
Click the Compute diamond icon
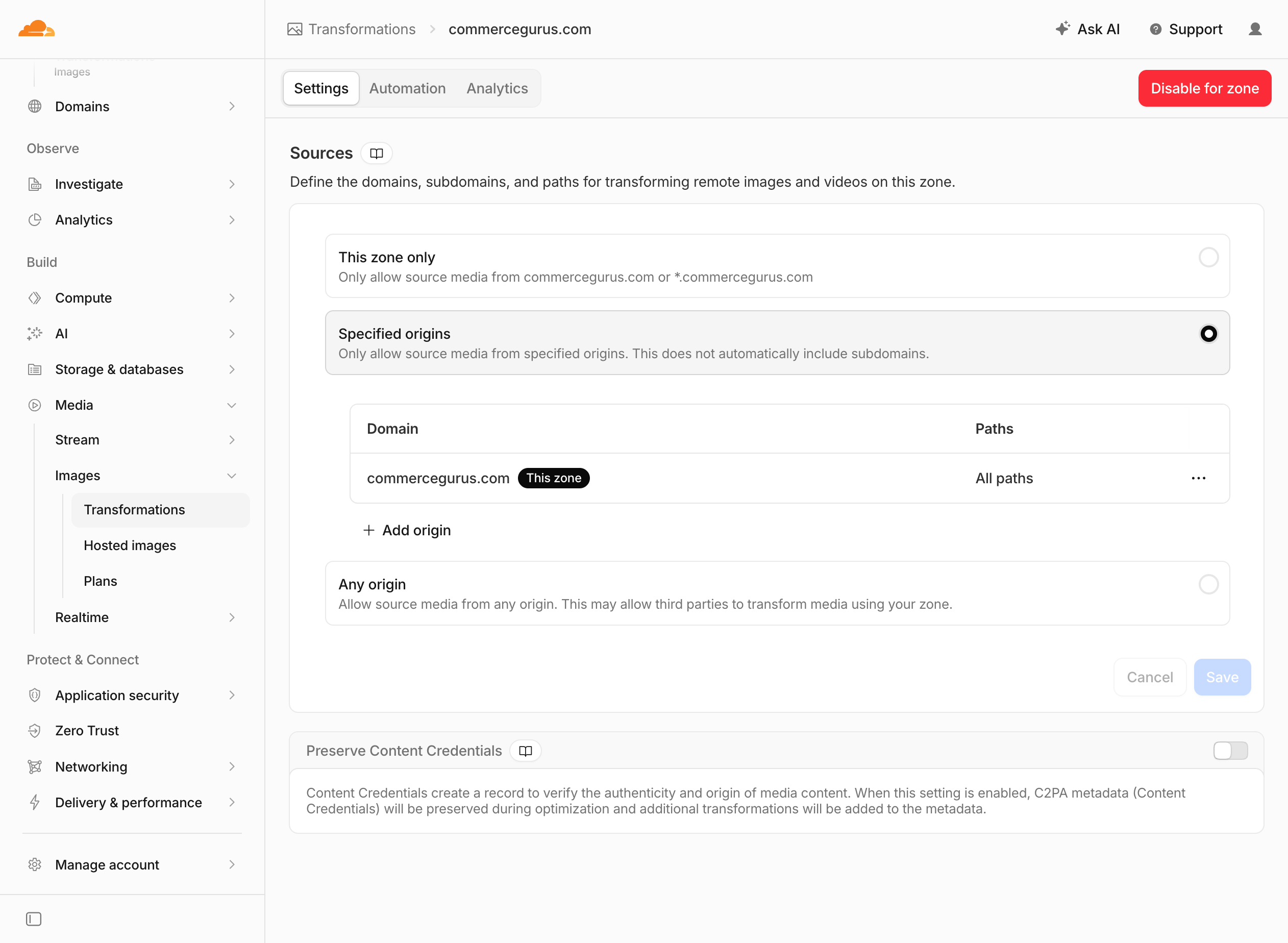pyautogui.click(x=35, y=298)
